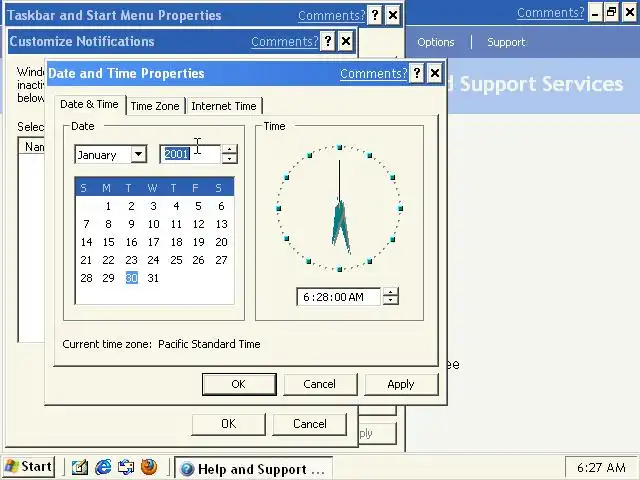Increase the time with up spinner
640x480 pixels.
point(391,292)
